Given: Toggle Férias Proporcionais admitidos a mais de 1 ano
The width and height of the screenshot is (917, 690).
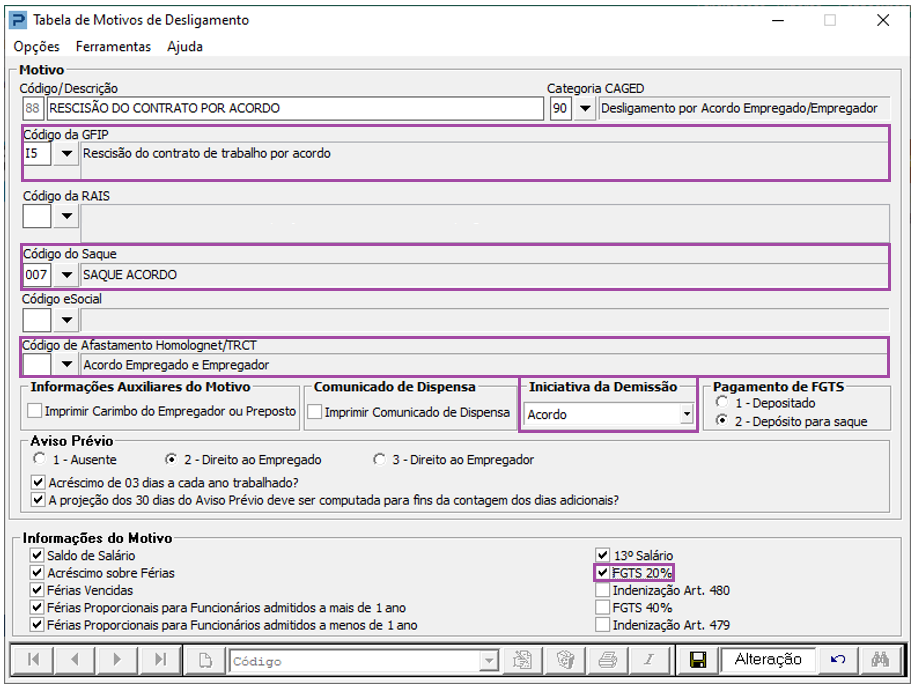Looking at the screenshot, I should point(37,608).
